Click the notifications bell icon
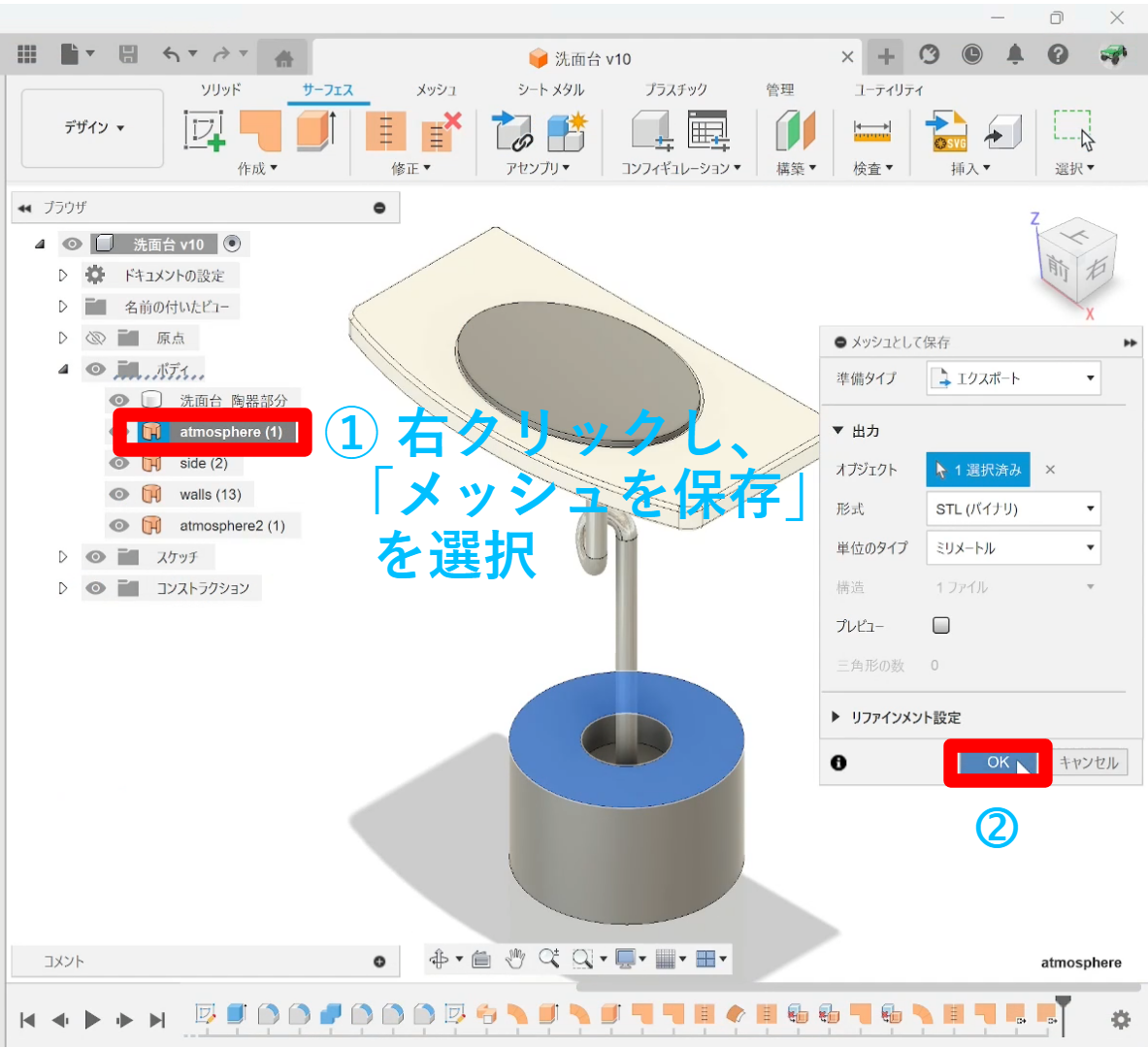The height and width of the screenshot is (1048, 1148). 1015,54
